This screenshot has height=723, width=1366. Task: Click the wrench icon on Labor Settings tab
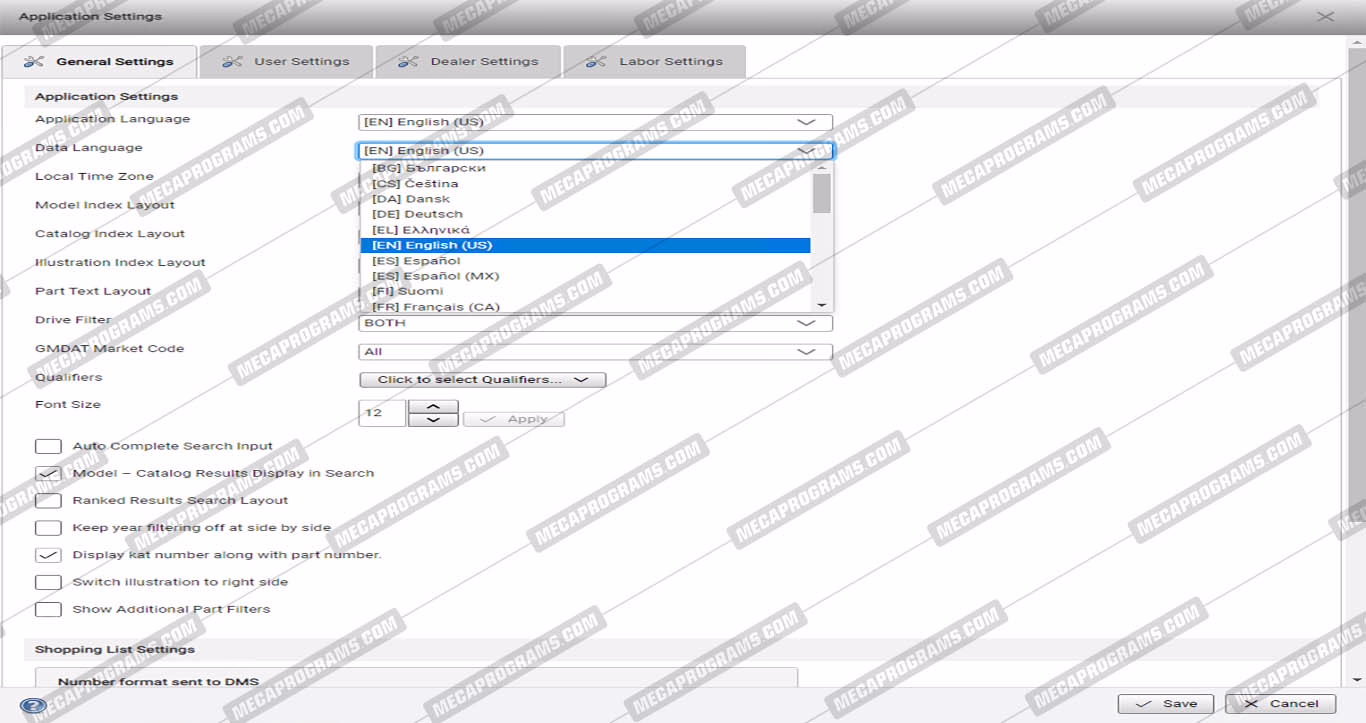[x=596, y=62]
